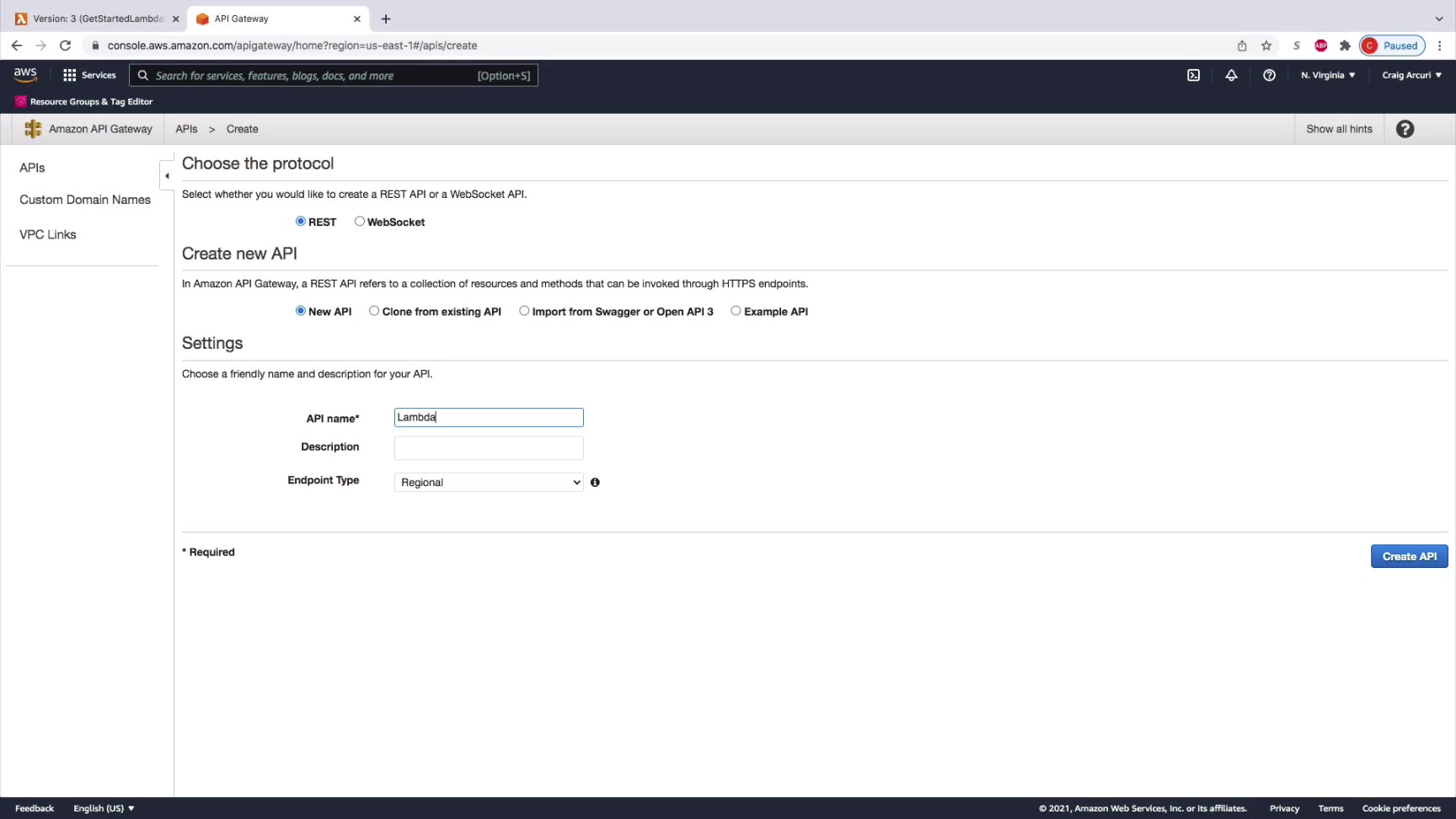
Task: Click the browser share icon
Action: coord(1241,45)
